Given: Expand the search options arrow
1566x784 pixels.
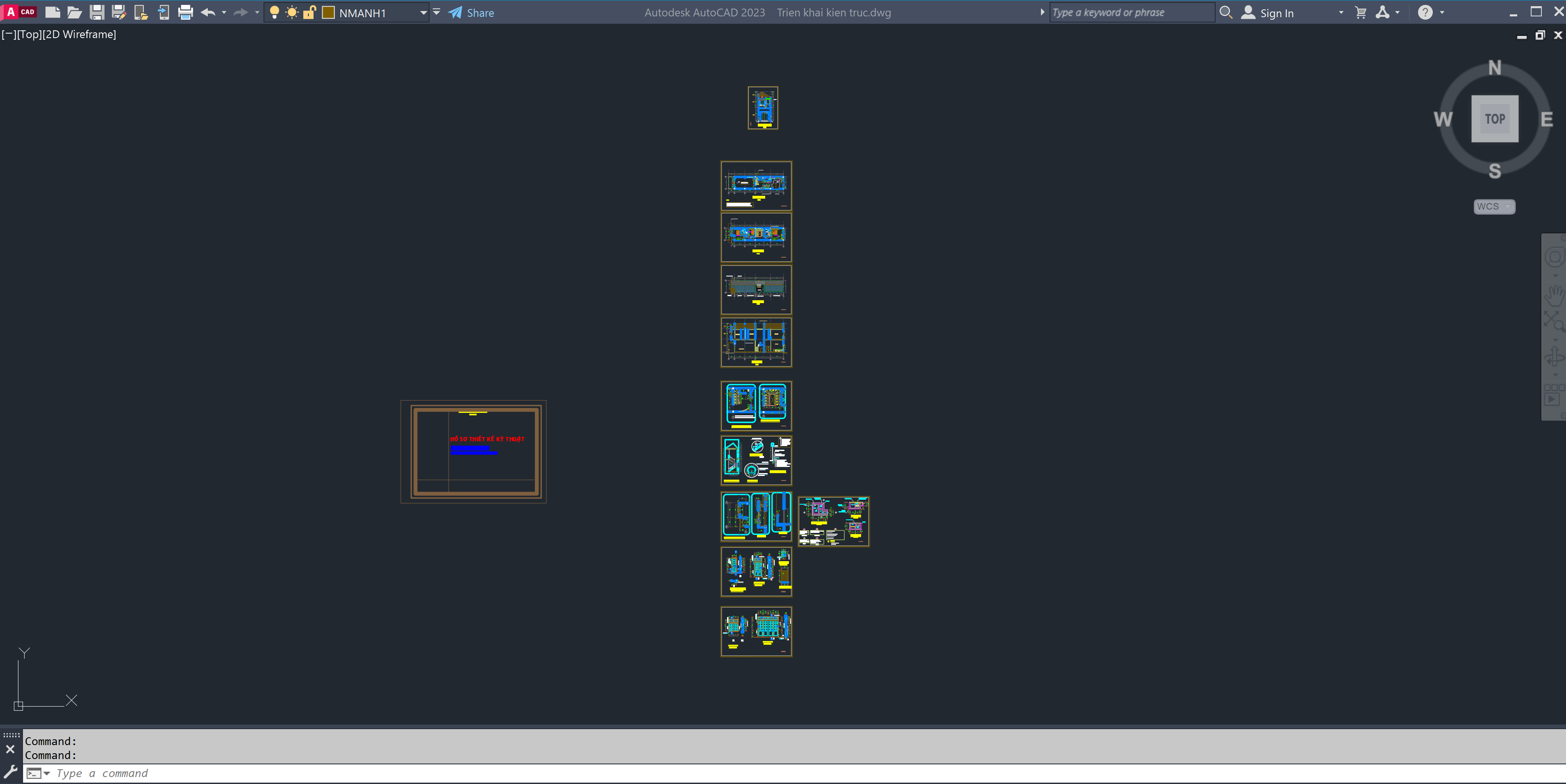Looking at the screenshot, I should click(x=1042, y=12).
